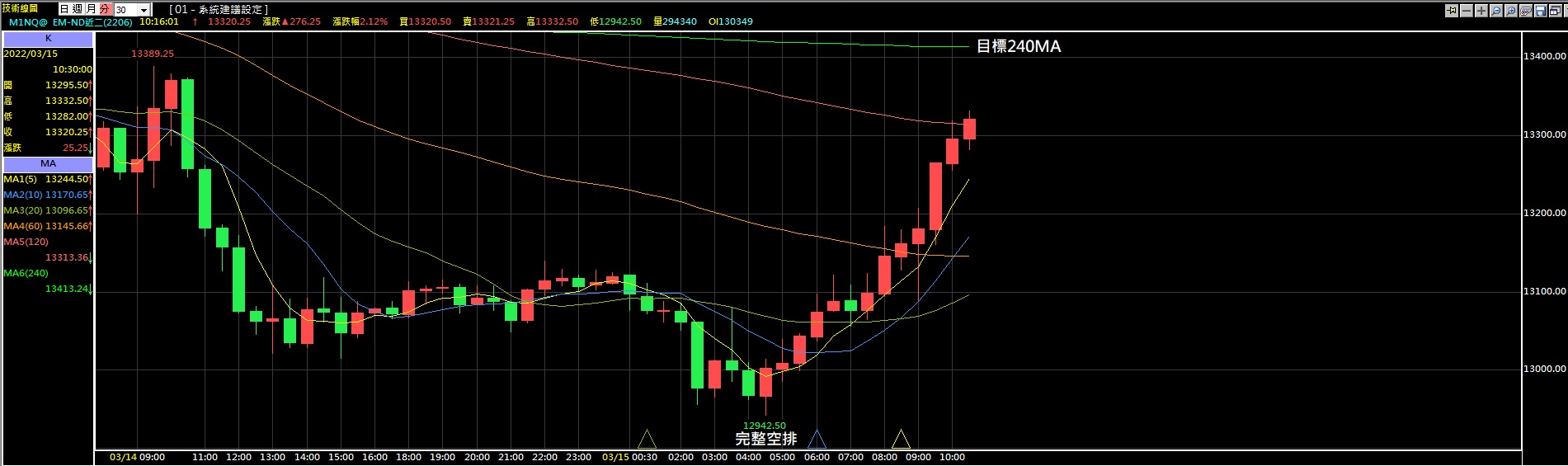The image size is (1568, 466).
Task: Open the 30 minute interval dropdown
Action: [x=144, y=10]
